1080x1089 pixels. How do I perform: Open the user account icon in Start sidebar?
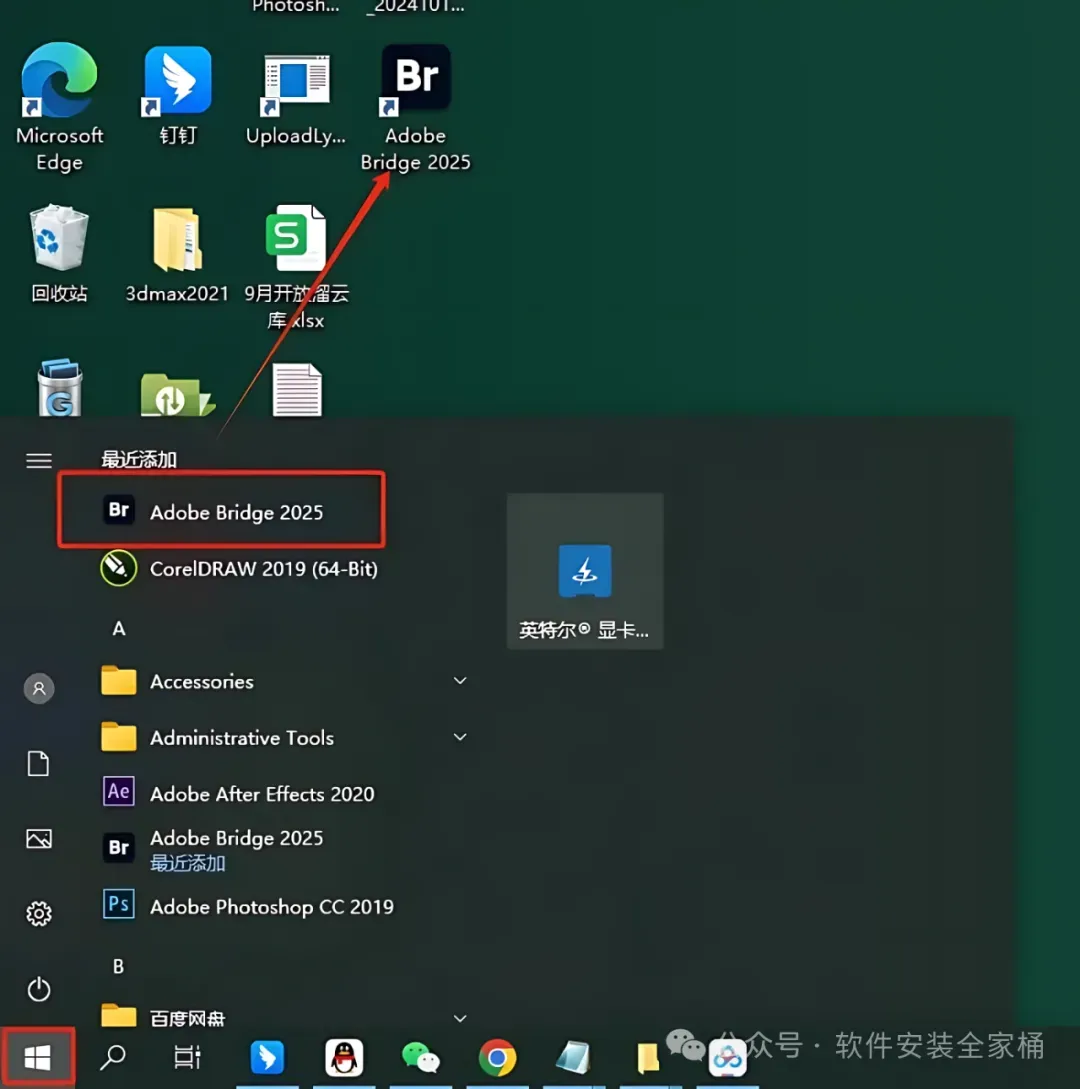39,688
